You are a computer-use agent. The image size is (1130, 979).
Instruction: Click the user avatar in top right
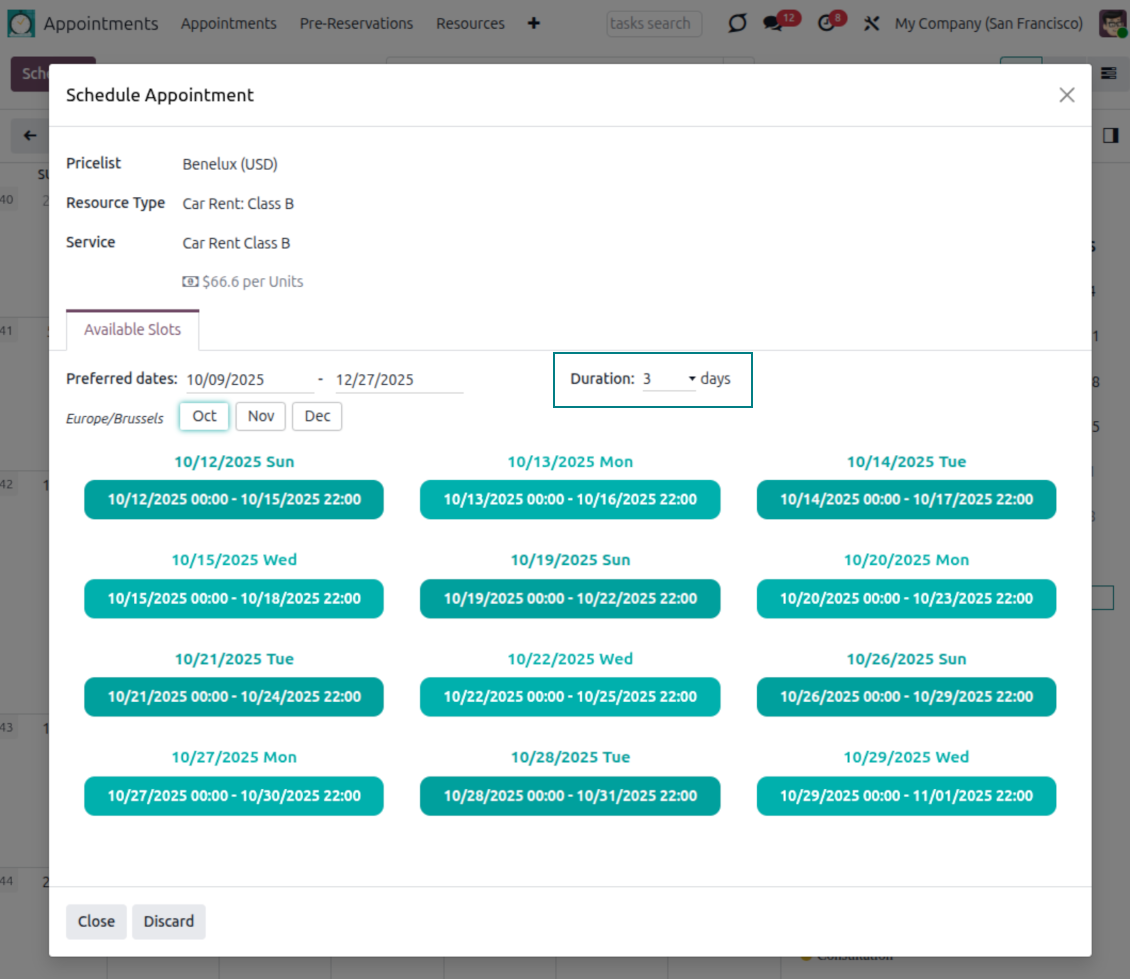pyautogui.click(x=1112, y=23)
